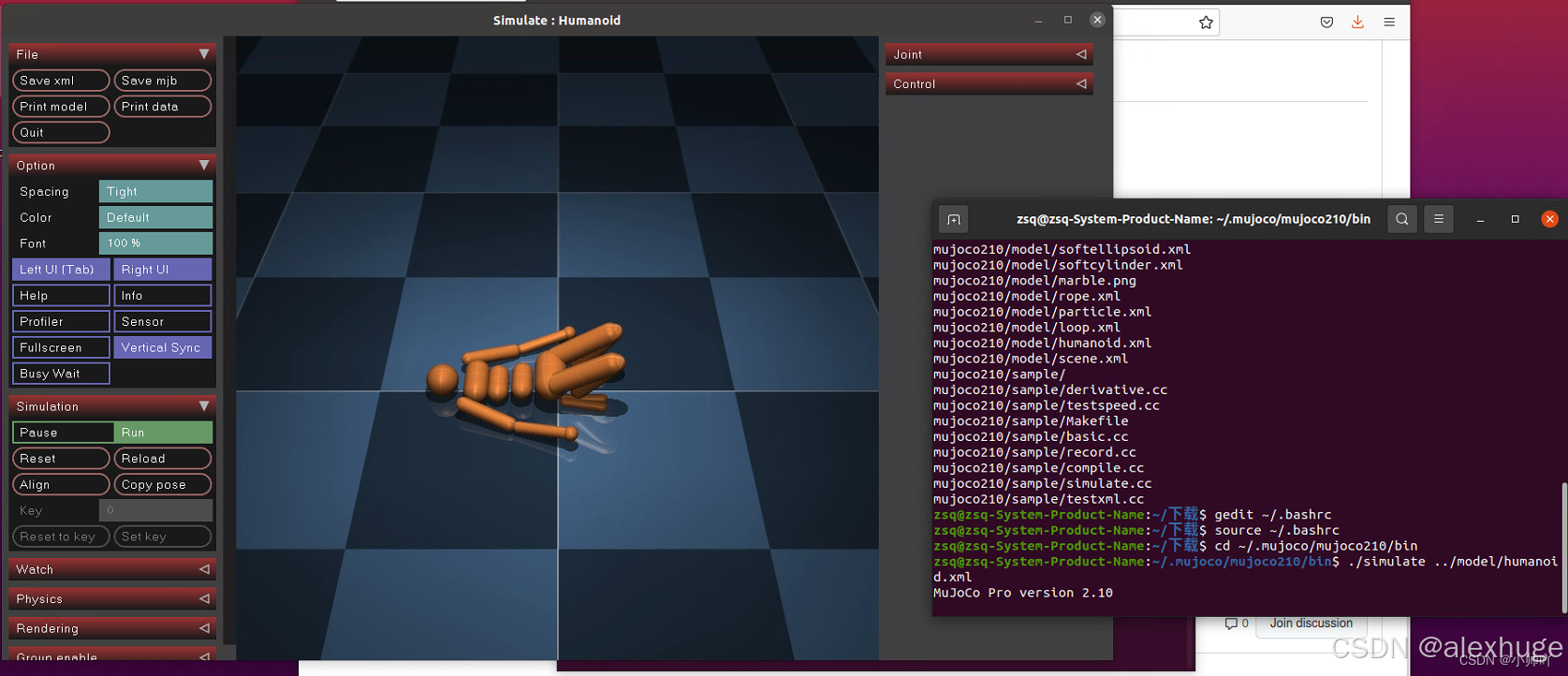The image size is (1568, 676).
Task: Collapse the Option section triangle
Action: click(x=204, y=165)
